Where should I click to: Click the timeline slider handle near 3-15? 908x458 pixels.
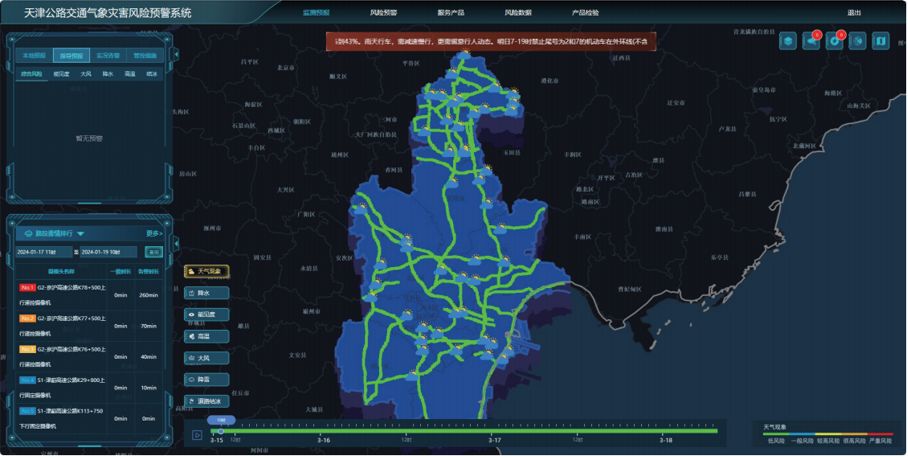point(220,431)
